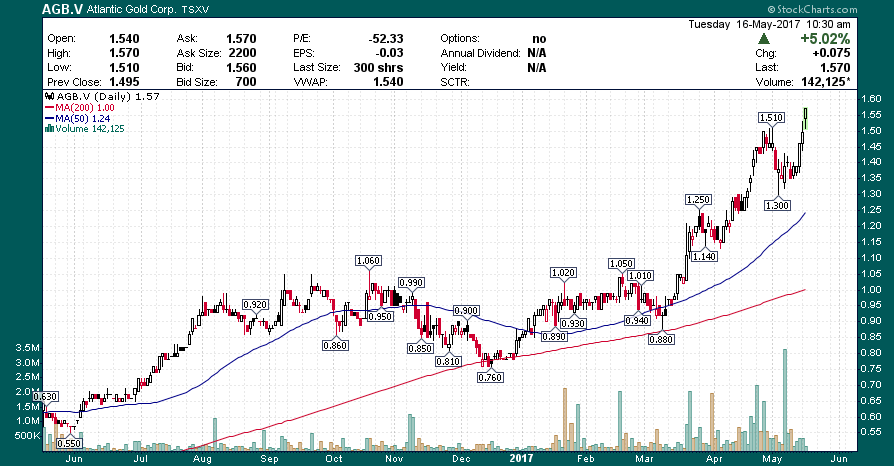Click the Bid Size value 700

click(246, 82)
